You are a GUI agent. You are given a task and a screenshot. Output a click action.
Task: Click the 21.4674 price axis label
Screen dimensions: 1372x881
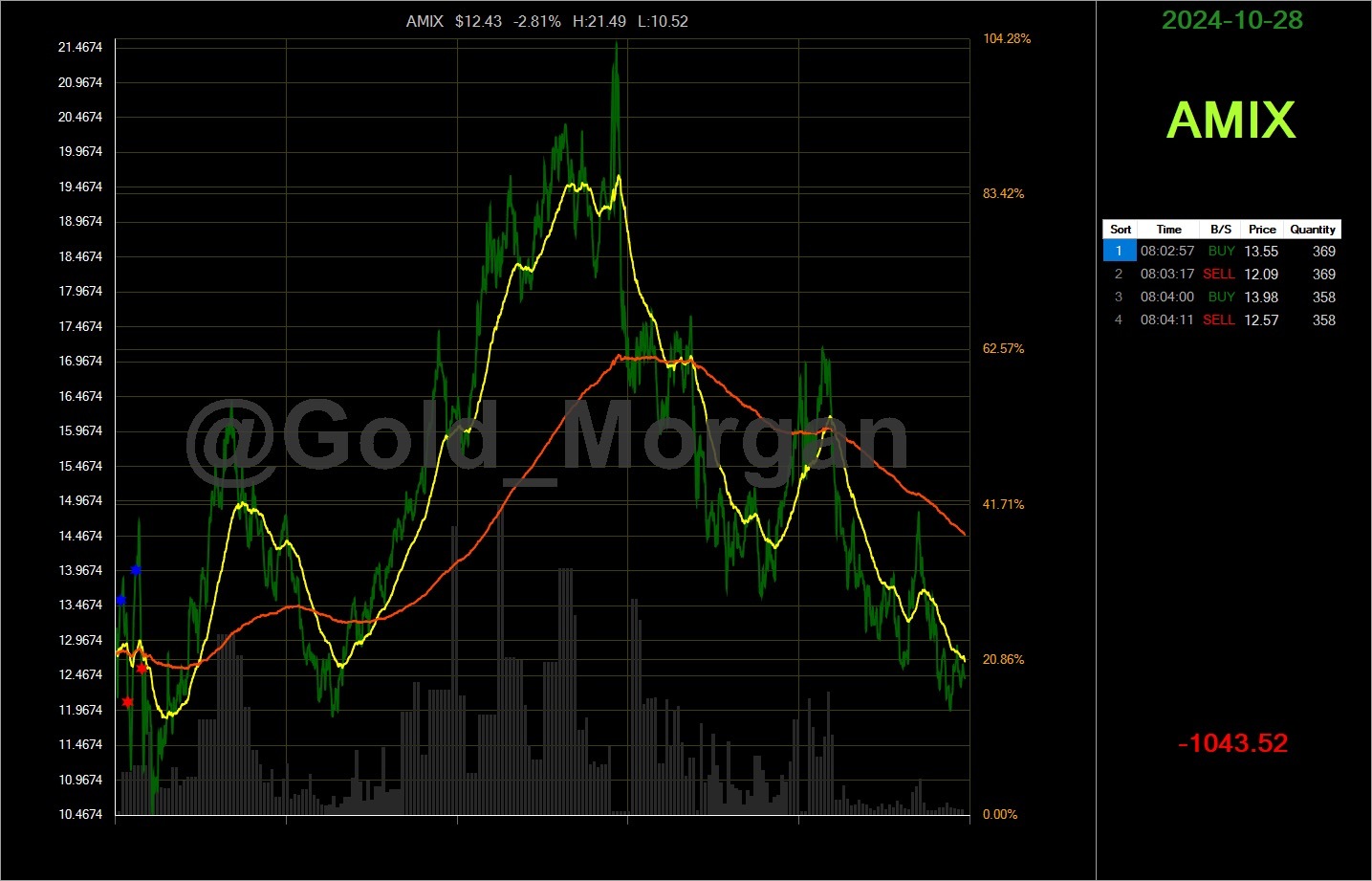coord(80,47)
